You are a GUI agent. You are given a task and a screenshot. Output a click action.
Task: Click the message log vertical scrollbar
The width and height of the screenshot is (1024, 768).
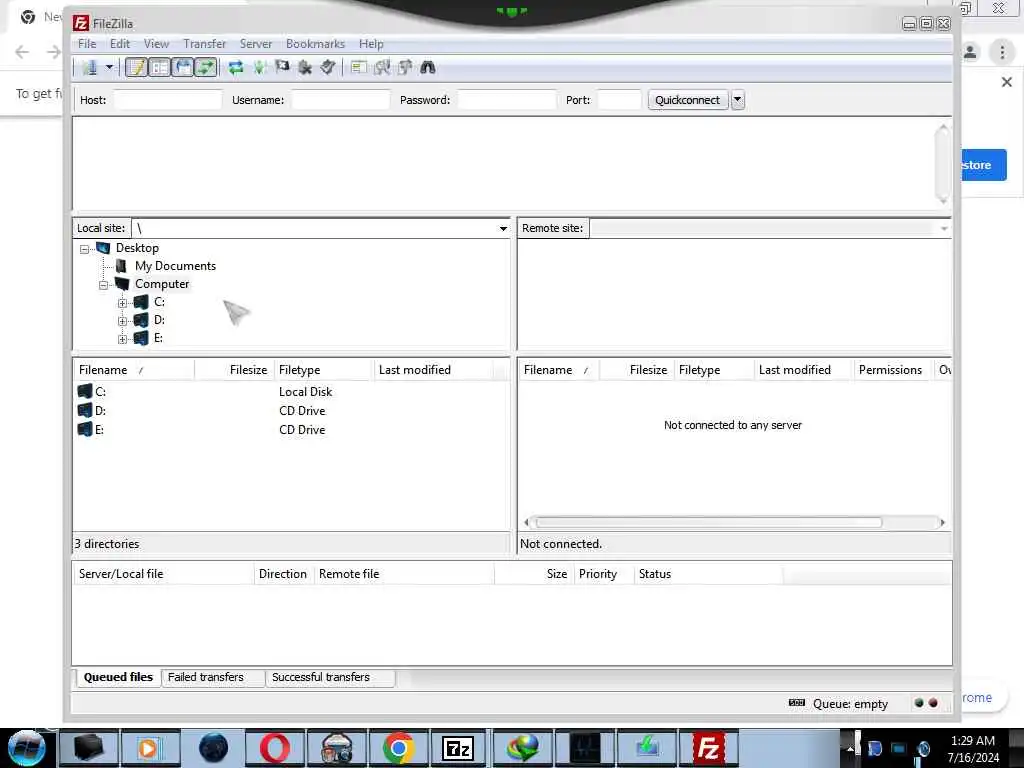pos(942,163)
